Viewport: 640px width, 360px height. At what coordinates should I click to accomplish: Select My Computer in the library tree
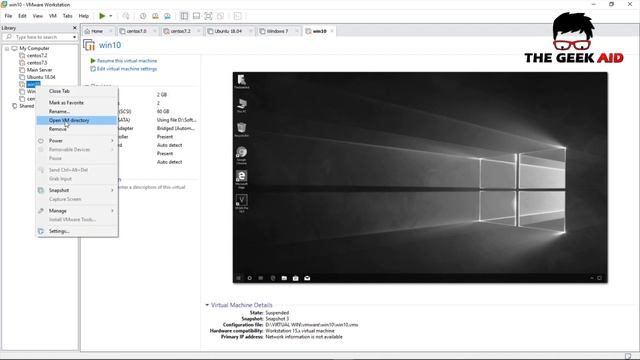[34, 48]
